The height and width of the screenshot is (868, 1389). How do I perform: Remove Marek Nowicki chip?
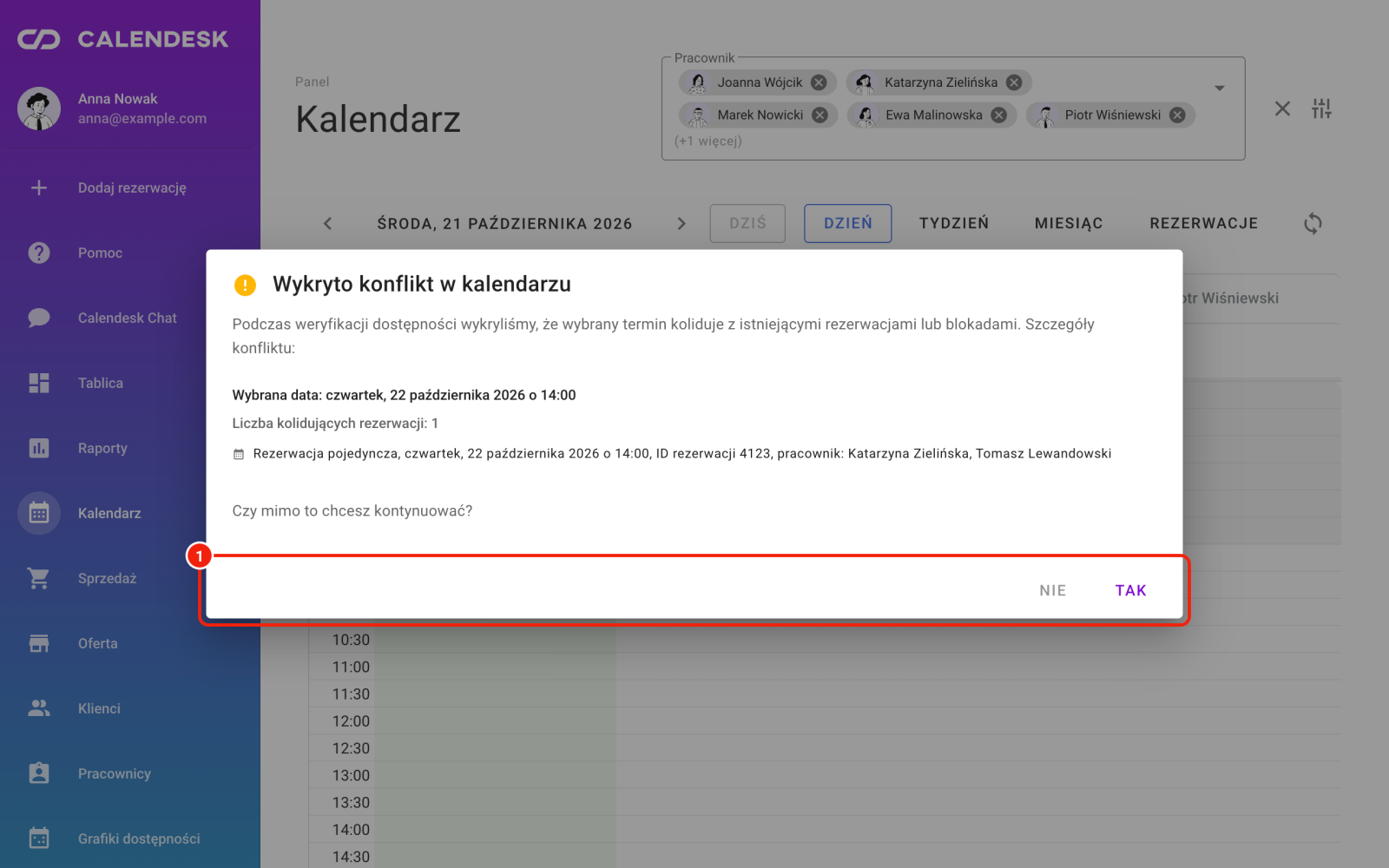coord(820,115)
